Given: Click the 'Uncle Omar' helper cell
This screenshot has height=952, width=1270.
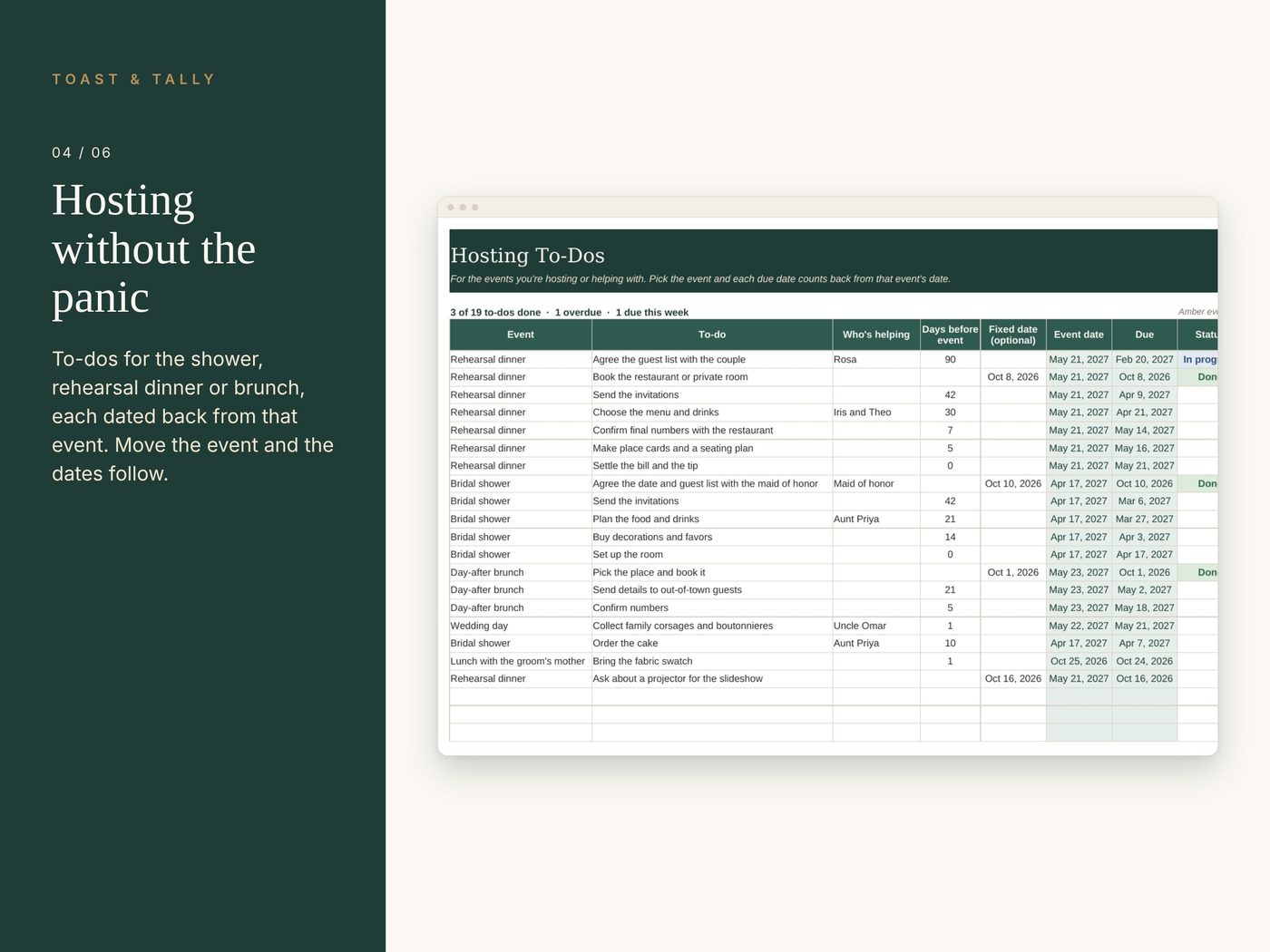Looking at the screenshot, I should click(876, 626).
